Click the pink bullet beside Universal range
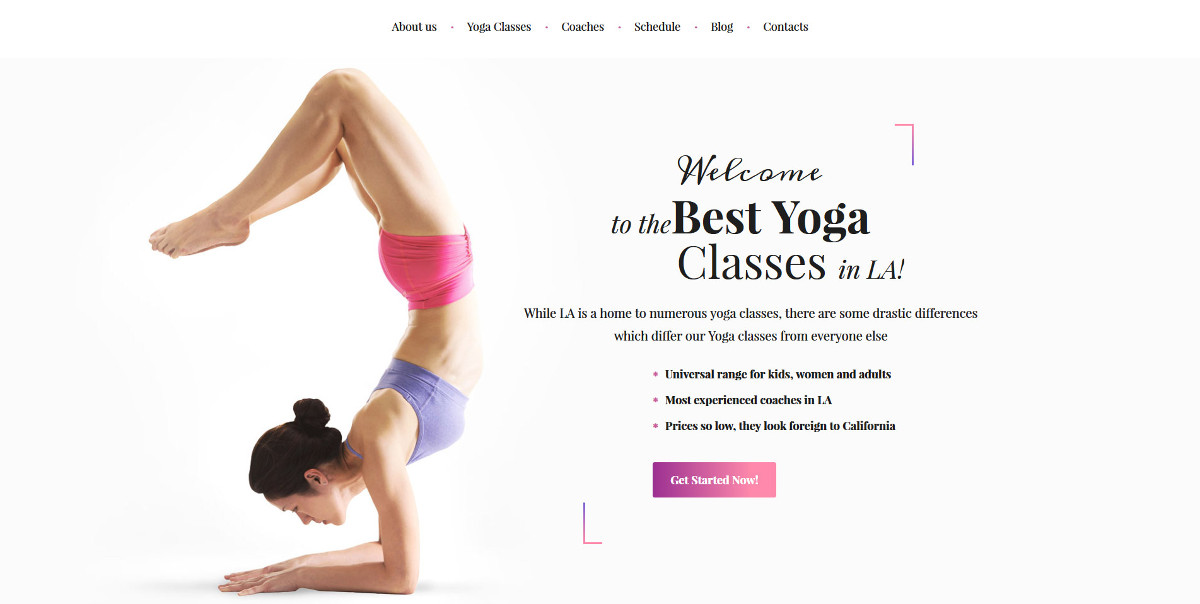 pyautogui.click(x=655, y=374)
